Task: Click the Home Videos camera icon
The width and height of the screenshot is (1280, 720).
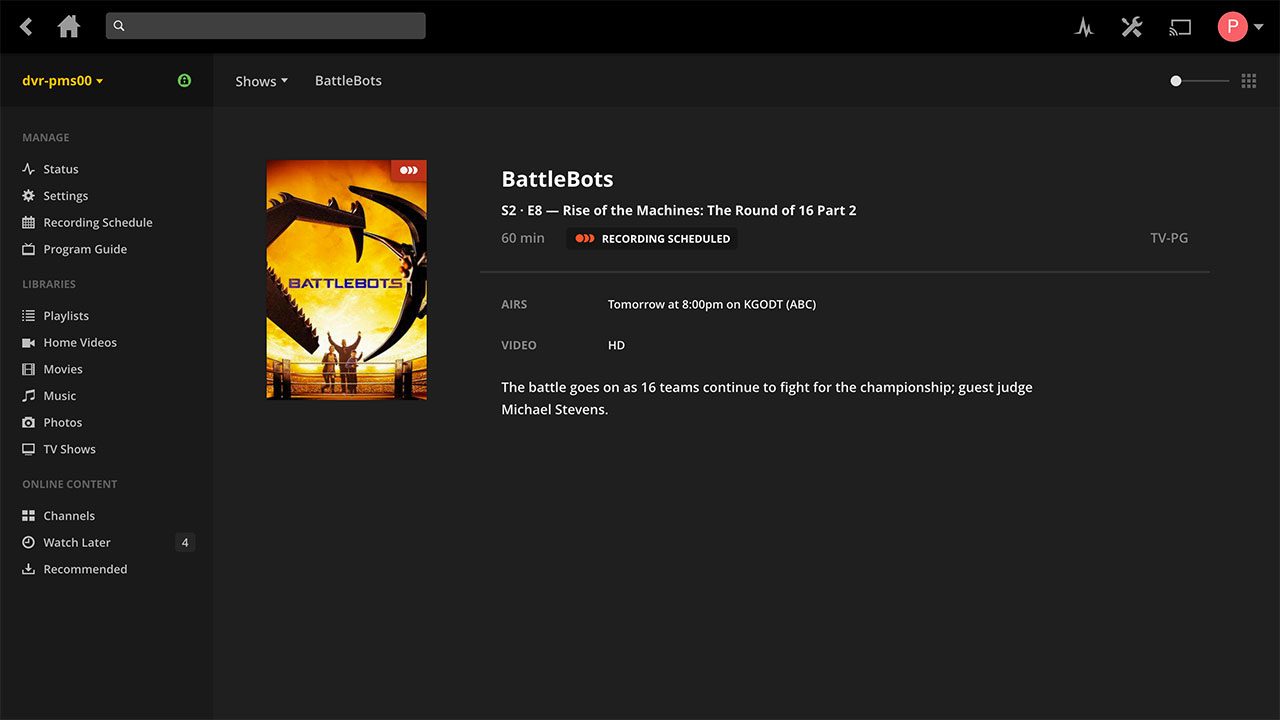Action: [29, 343]
